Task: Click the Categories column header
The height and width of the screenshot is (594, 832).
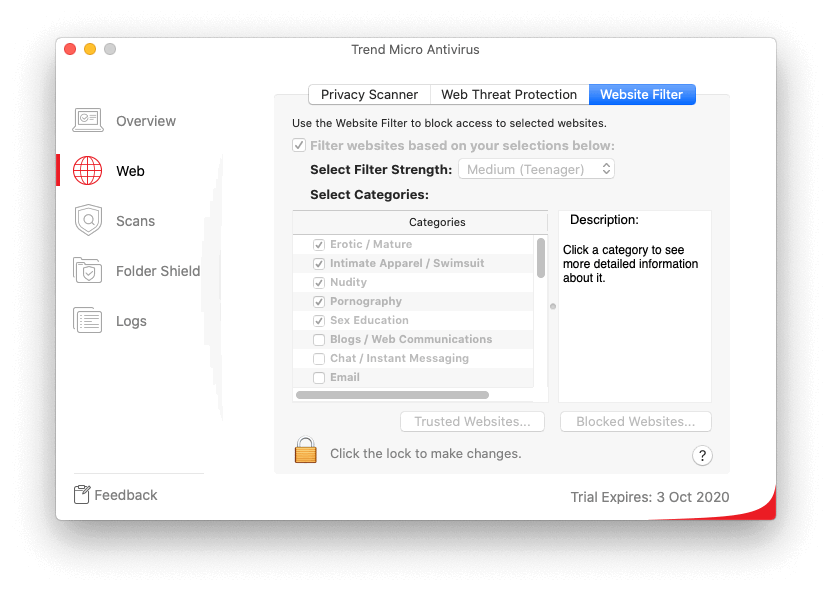Action: point(420,222)
